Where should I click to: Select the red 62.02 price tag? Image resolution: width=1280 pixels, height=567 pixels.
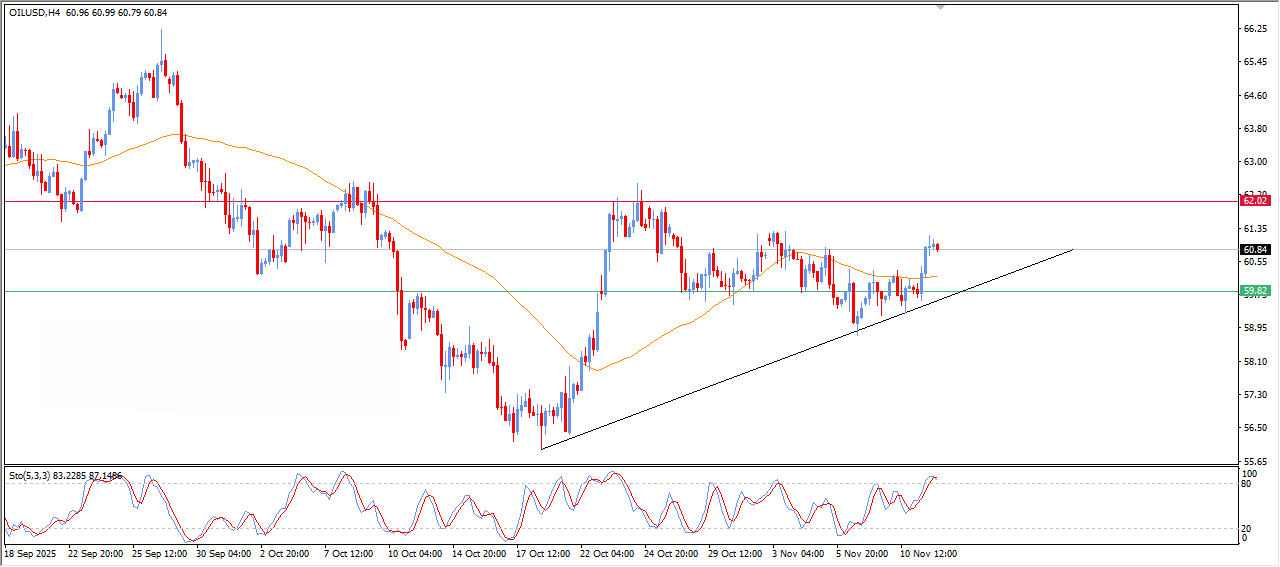coord(1254,201)
